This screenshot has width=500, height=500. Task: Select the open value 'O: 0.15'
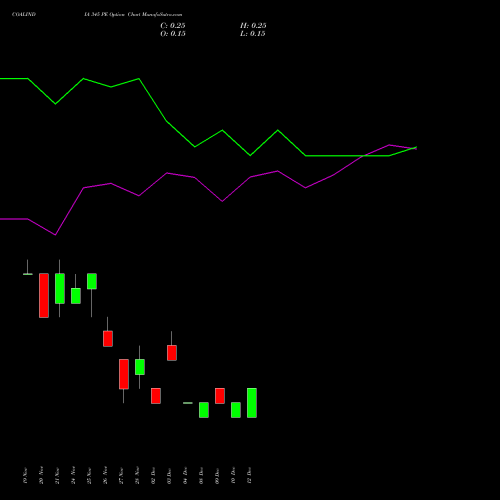coord(173,34)
